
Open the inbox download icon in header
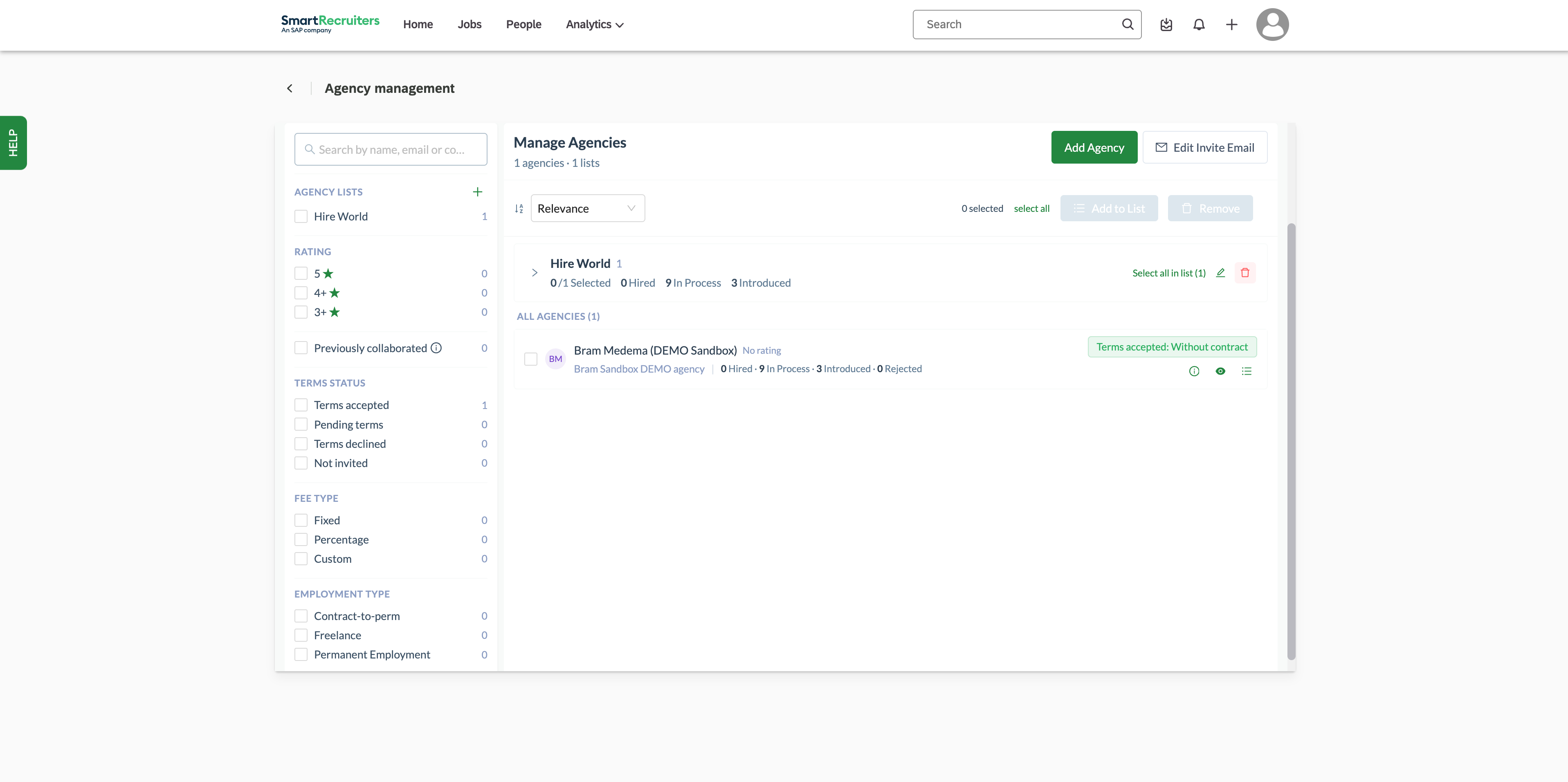1166,25
